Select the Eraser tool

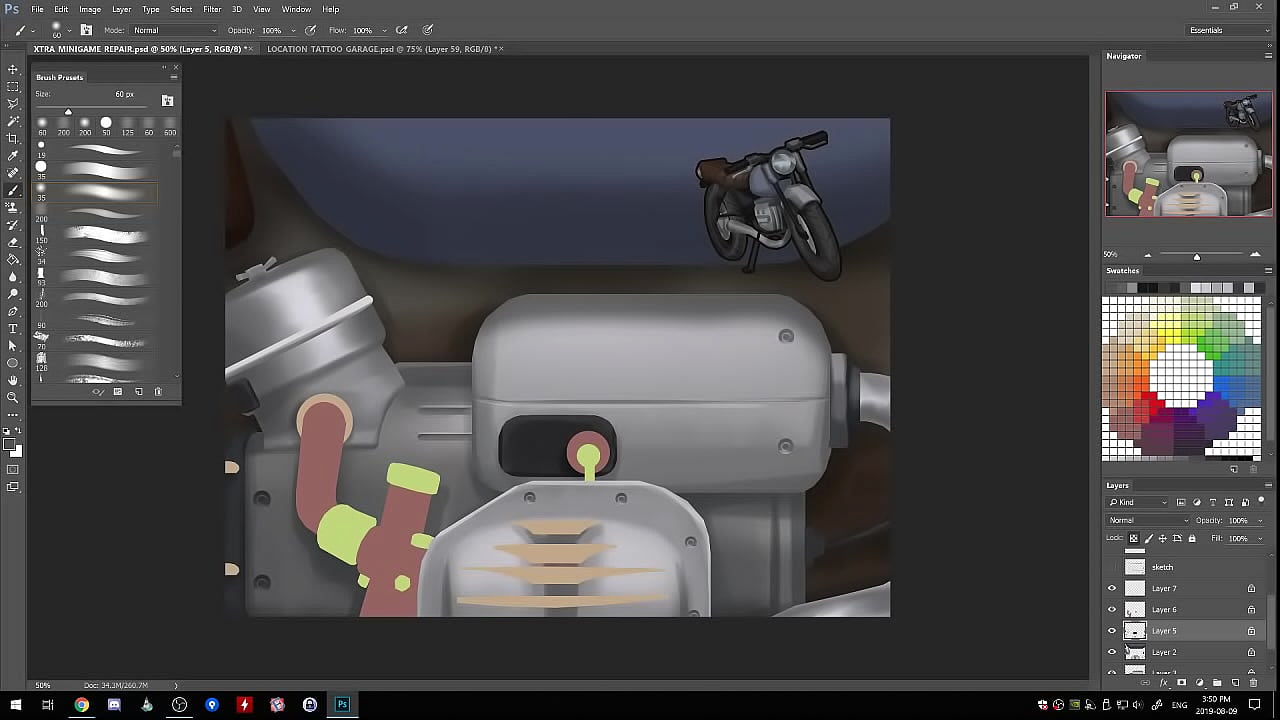click(x=13, y=242)
